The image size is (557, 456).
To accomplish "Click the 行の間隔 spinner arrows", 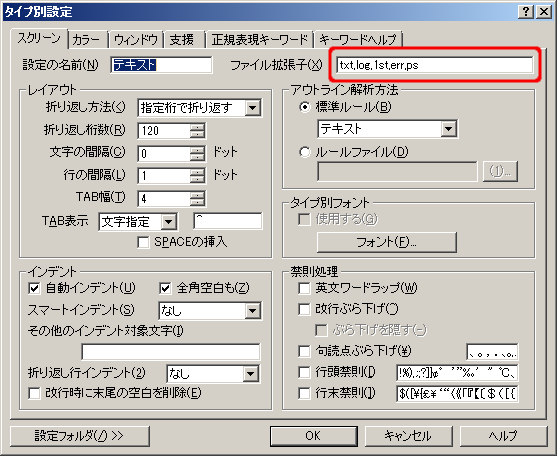I will [197, 175].
